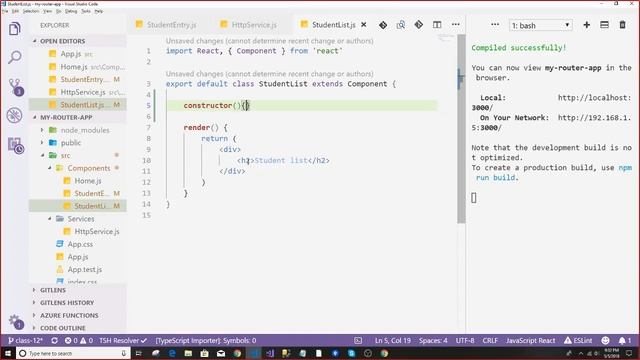Open the View menu

click(x=47, y=11)
